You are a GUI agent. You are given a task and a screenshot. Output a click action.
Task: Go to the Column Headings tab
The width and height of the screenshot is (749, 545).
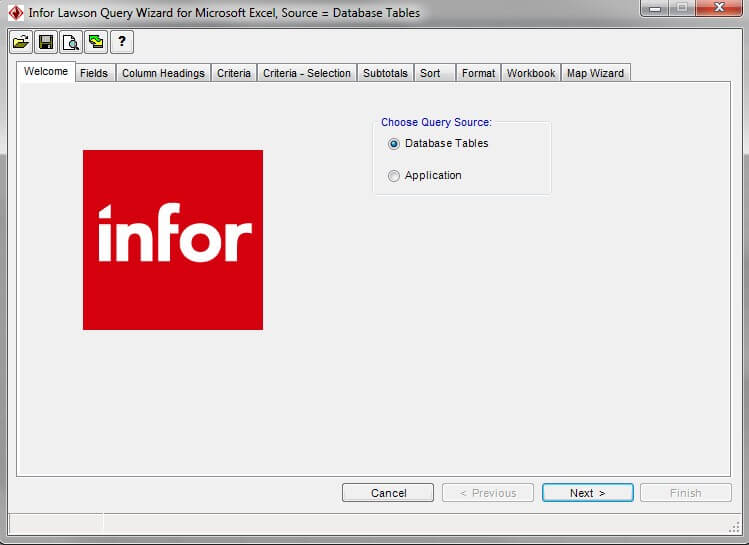tap(163, 73)
